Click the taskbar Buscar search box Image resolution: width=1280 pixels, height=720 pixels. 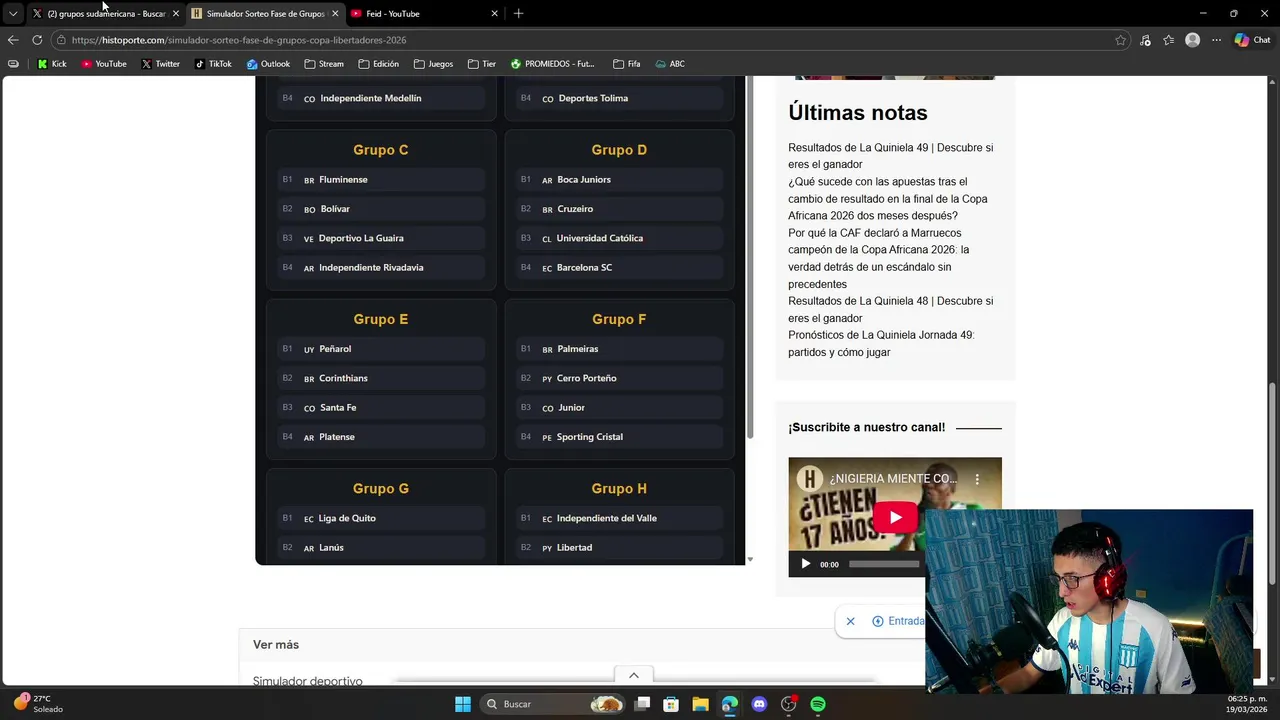click(x=550, y=704)
